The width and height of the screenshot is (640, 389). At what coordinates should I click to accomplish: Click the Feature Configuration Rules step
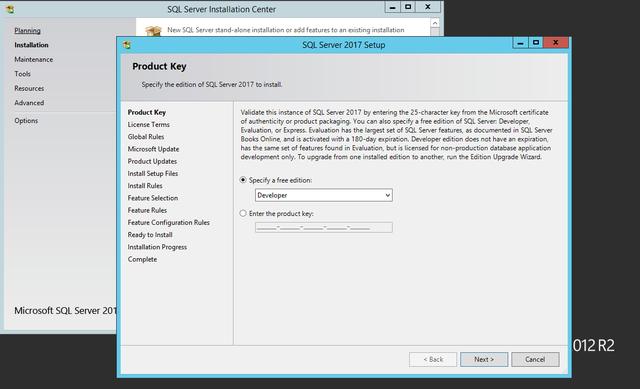pos(169,222)
